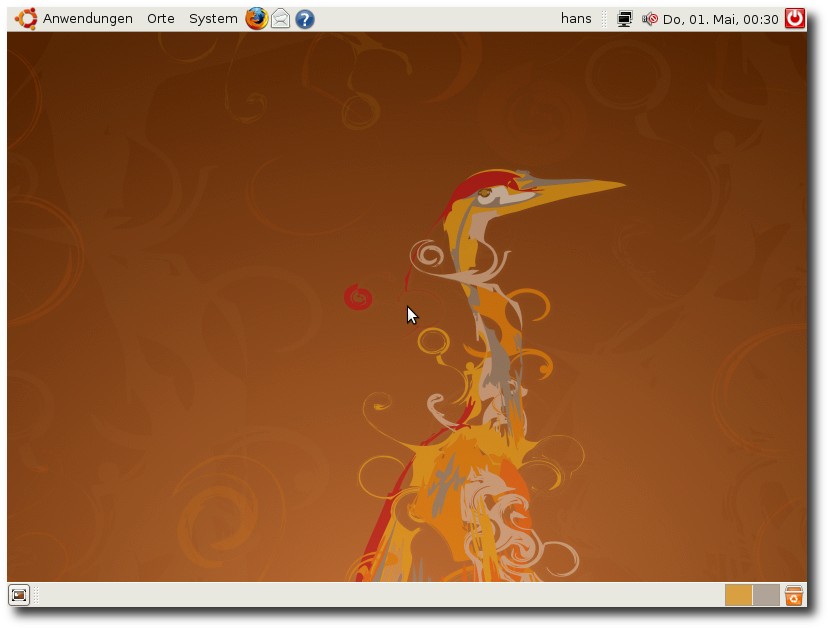This screenshot has width=830, height=630.
Task: Launch the Evolution mail envelope icon
Action: point(281,19)
